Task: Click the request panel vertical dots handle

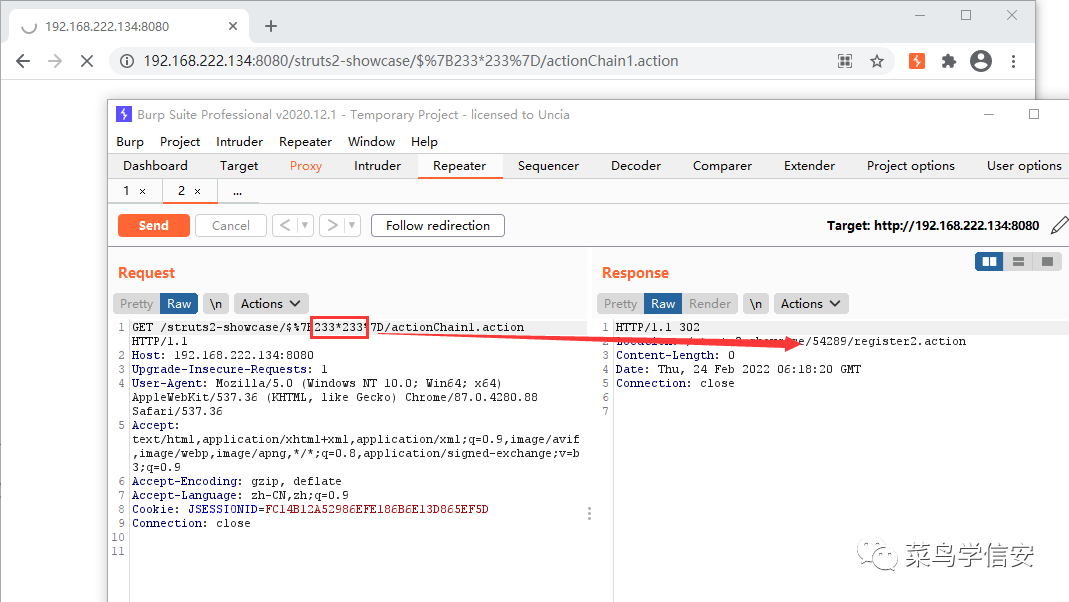Action: [590, 513]
